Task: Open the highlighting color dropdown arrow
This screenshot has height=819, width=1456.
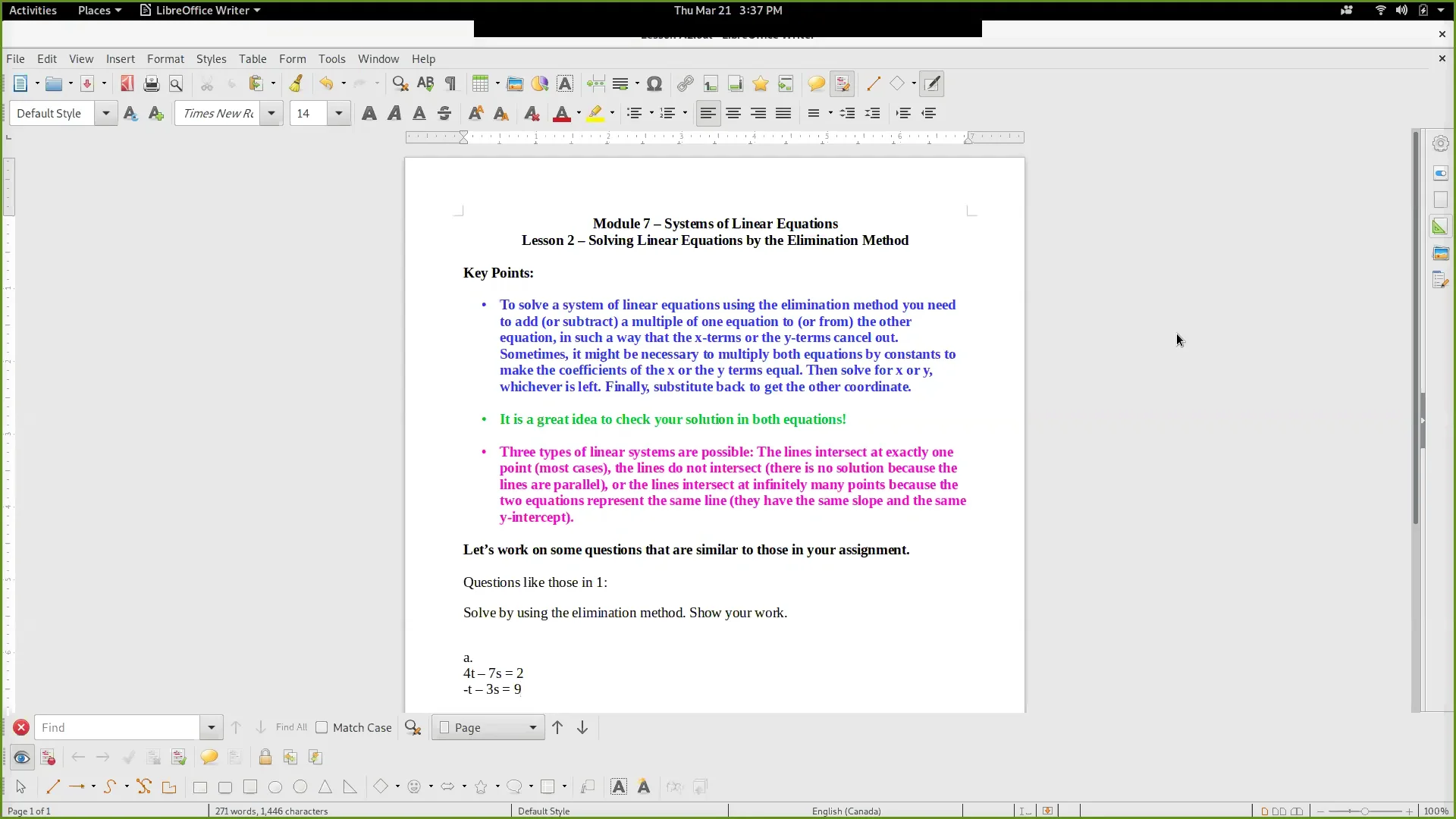Action: pos(612,113)
